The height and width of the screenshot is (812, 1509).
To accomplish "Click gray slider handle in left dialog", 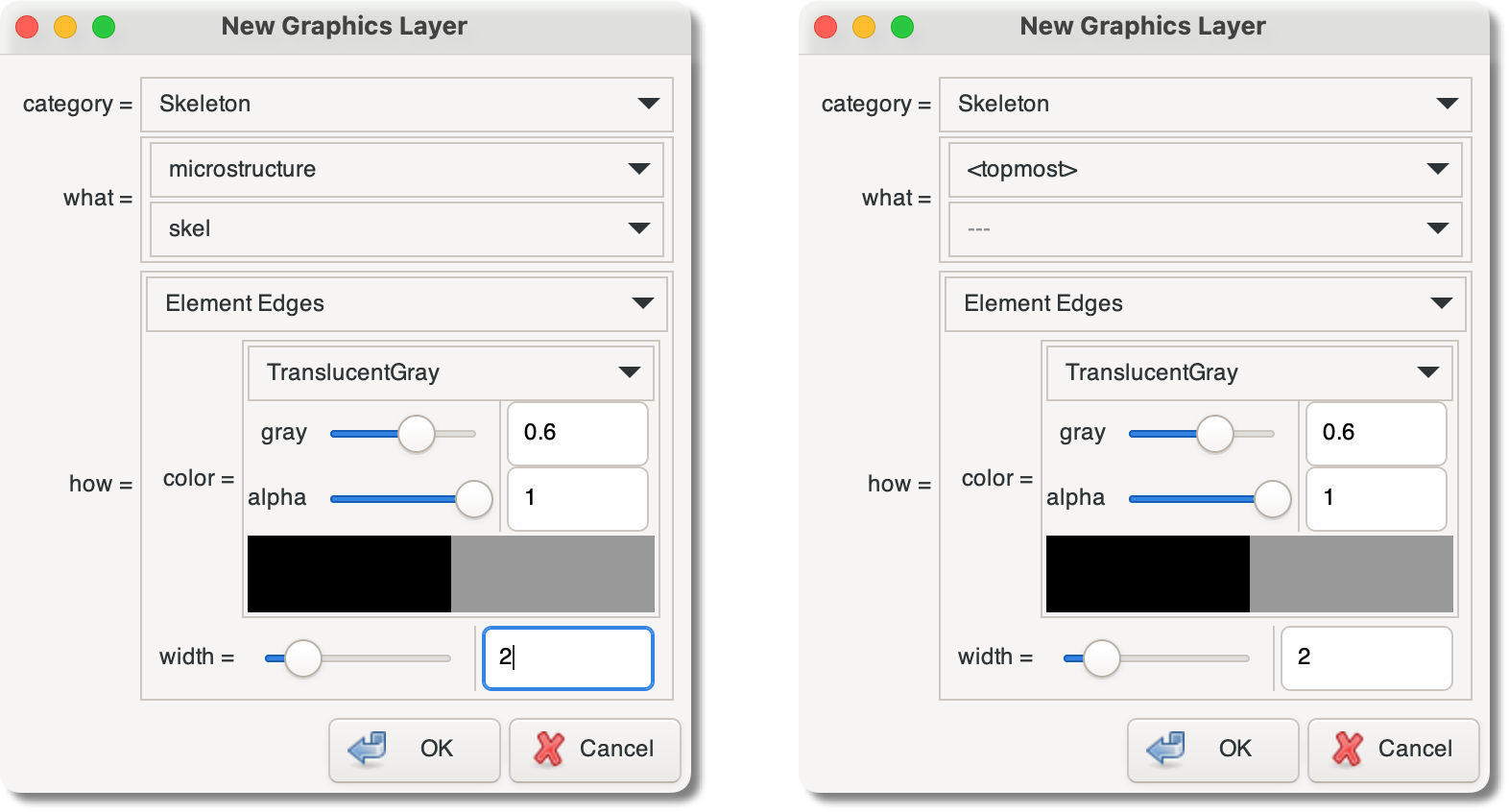I will (417, 434).
